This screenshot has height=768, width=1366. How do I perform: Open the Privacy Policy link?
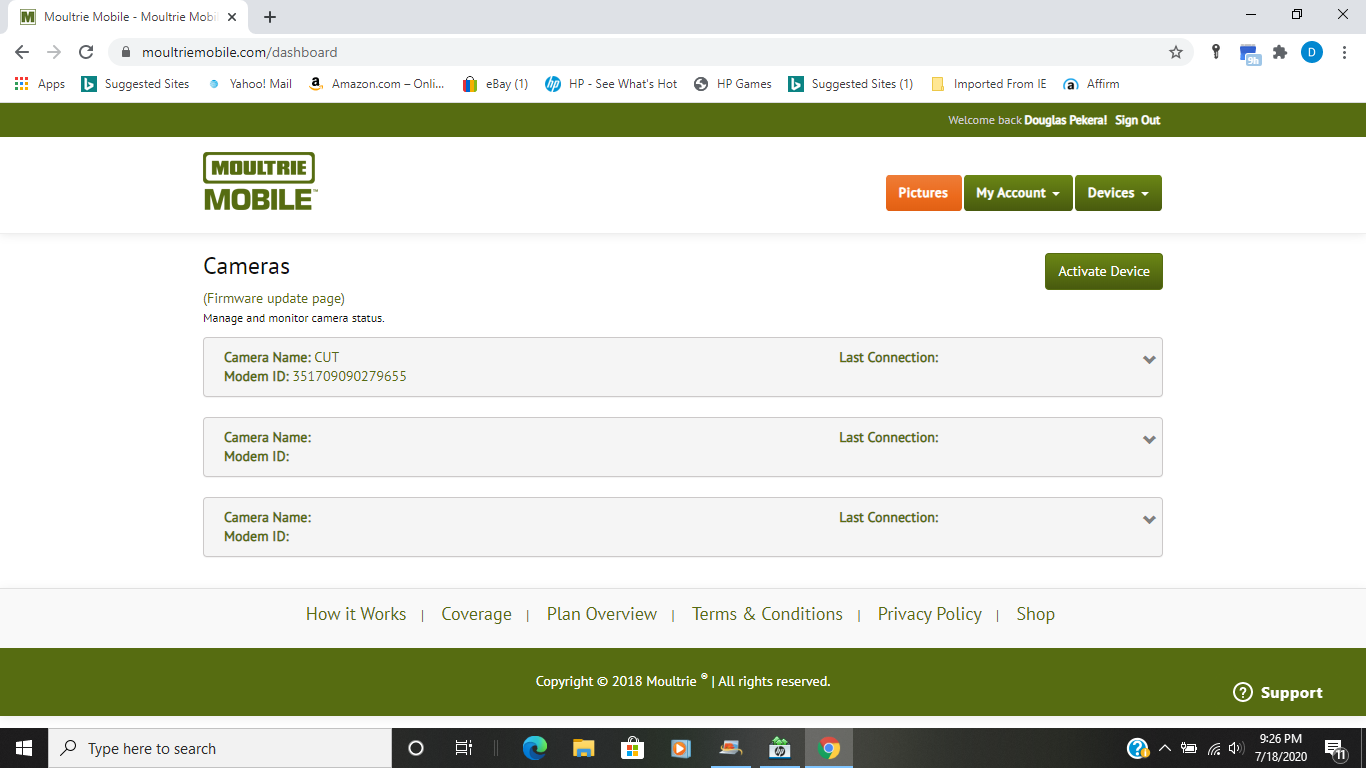(930, 614)
